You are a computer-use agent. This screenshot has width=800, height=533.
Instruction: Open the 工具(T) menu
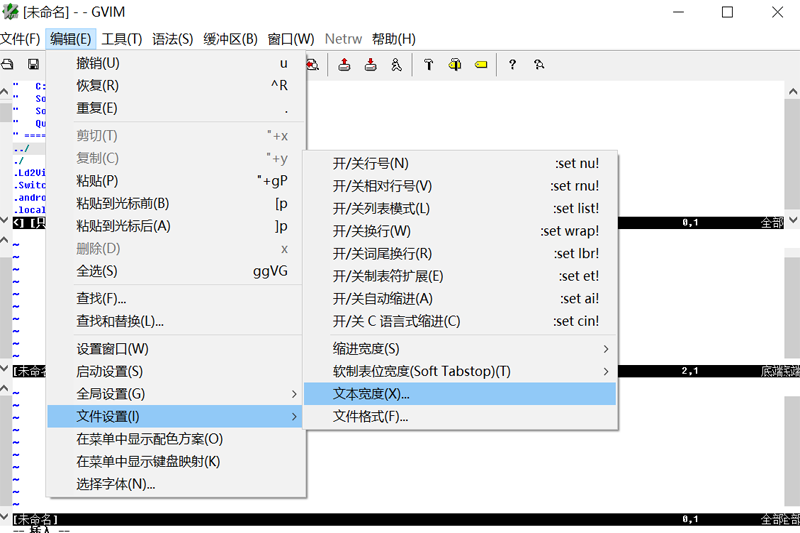pyautogui.click(x=121, y=39)
